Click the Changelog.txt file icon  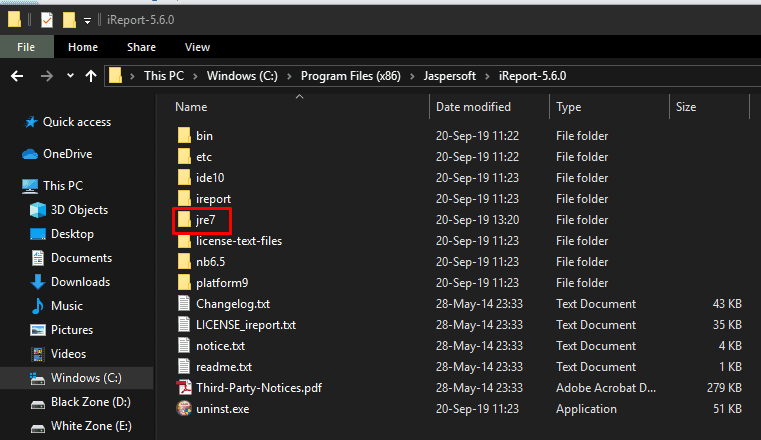click(184, 304)
